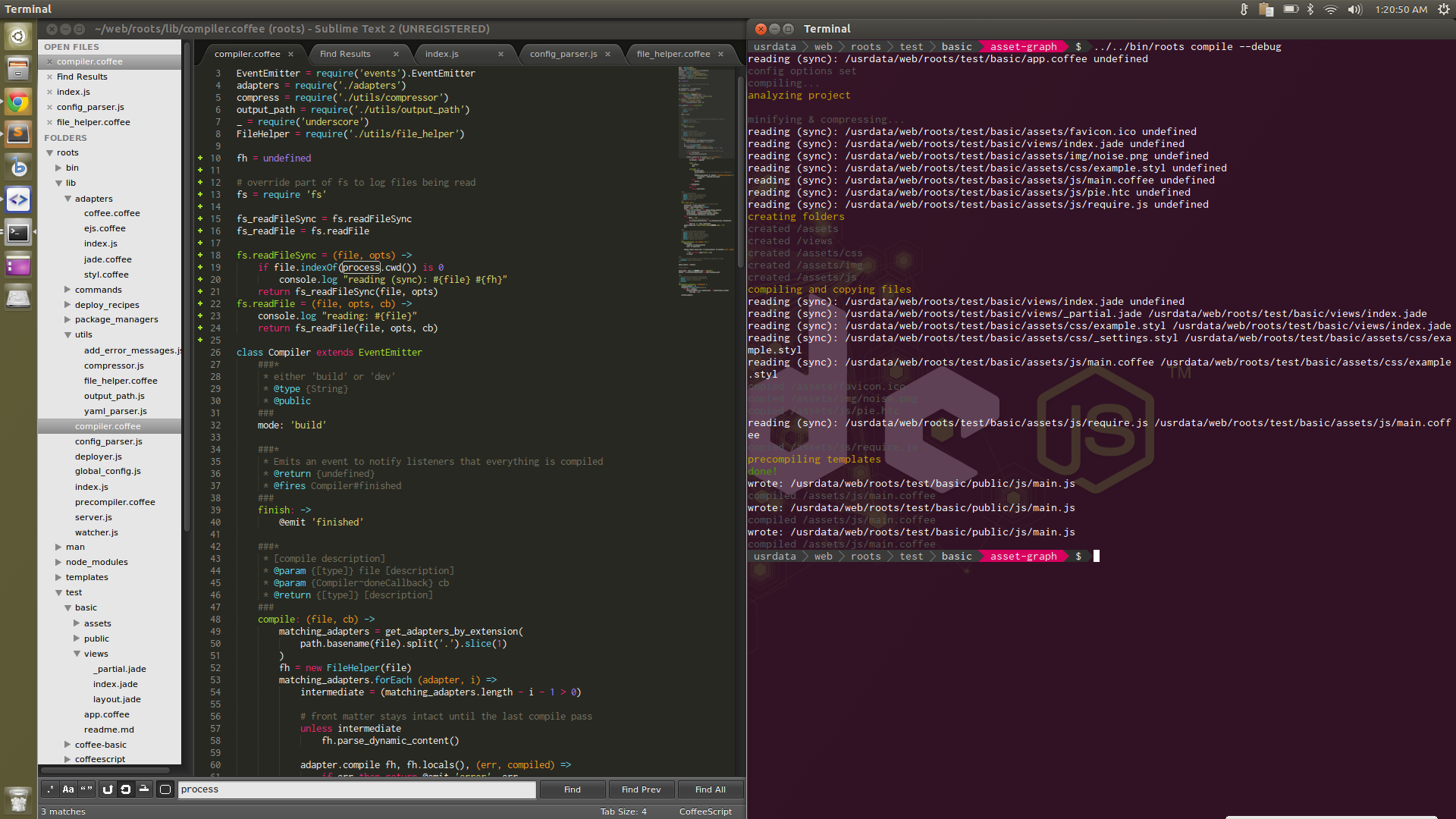This screenshot has height=819, width=1456.
Task: Toggle regular expression search in find bar
Action: 50,789
